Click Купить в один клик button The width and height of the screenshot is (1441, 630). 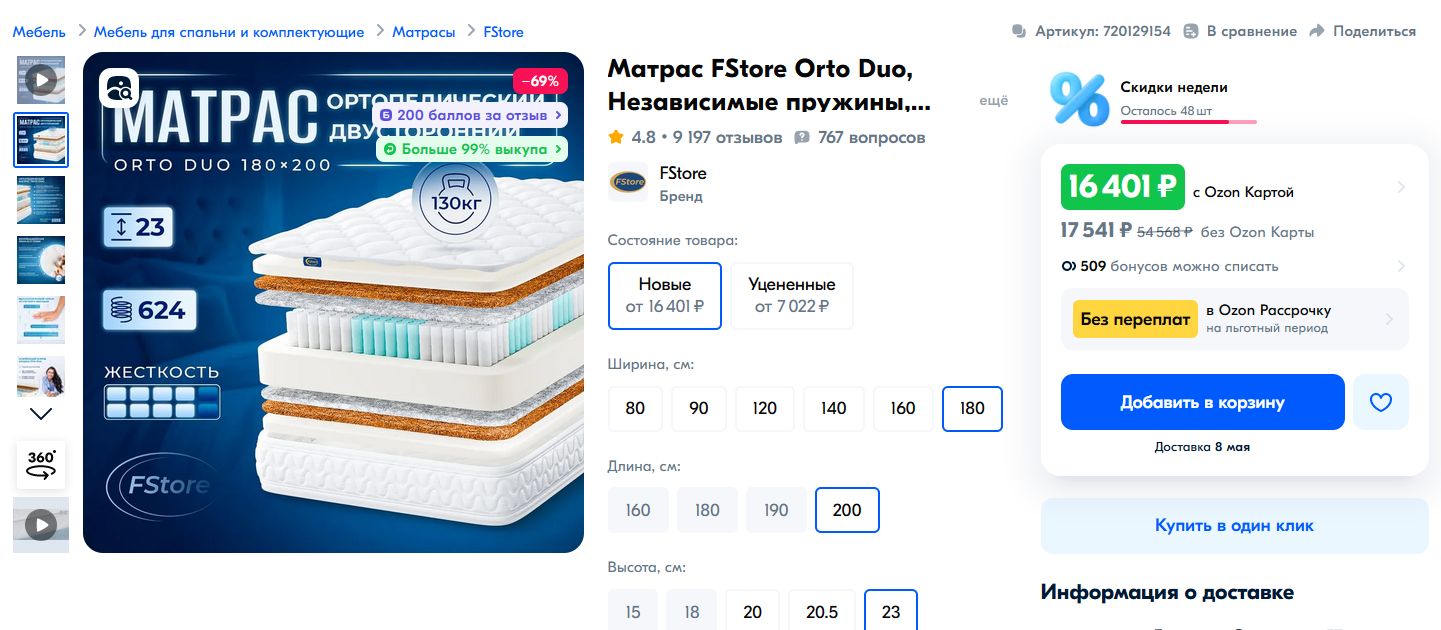(1235, 525)
